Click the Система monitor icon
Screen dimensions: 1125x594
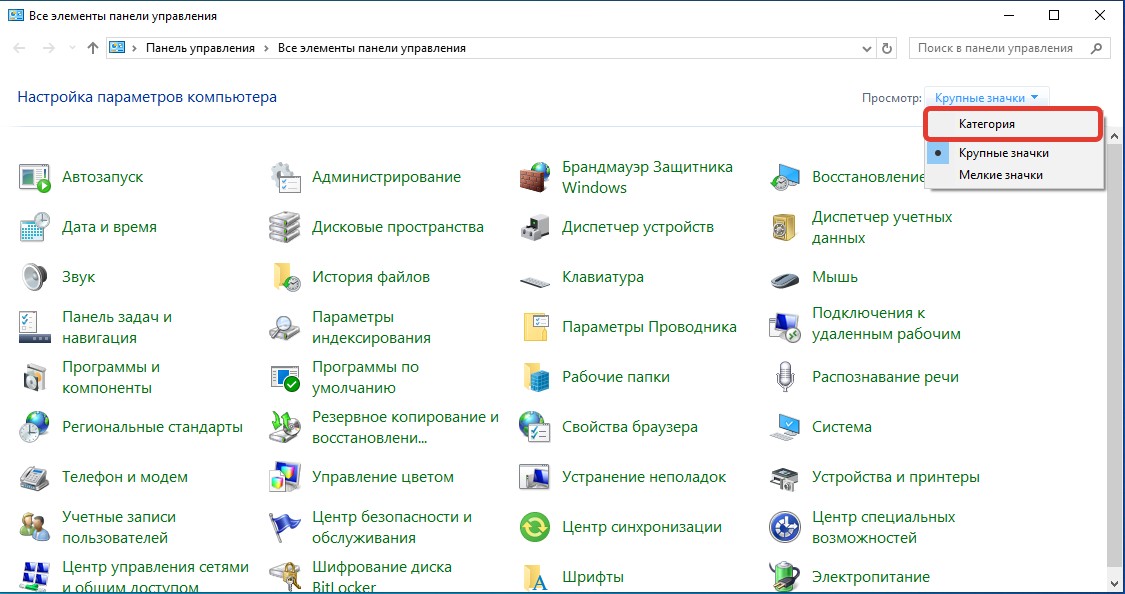[x=784, y=427]
